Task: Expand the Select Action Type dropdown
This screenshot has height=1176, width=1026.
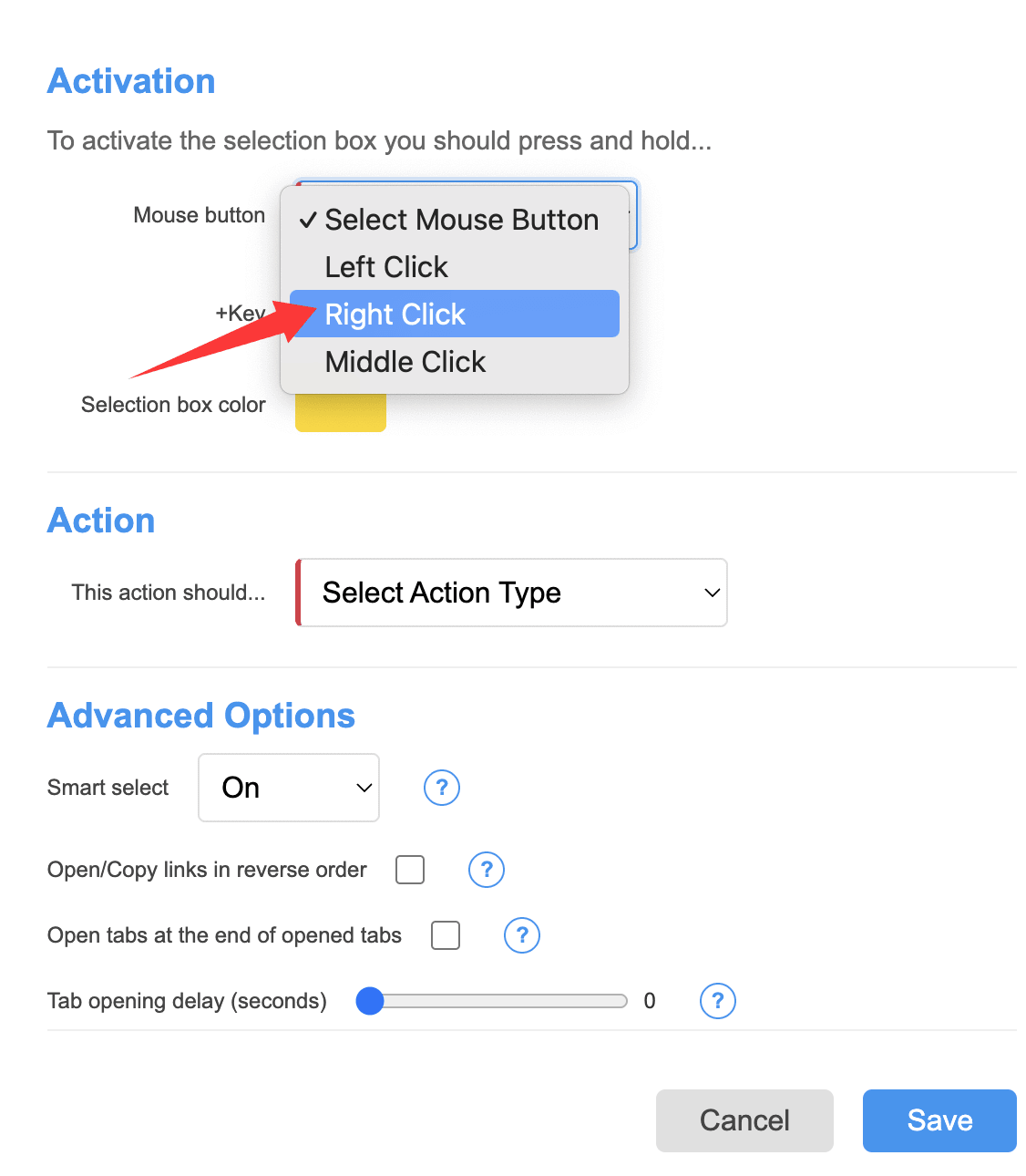Action: click(512, 593)
